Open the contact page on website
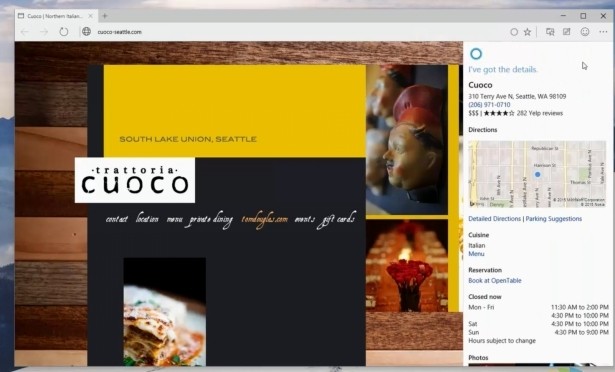 pos(117,219)
